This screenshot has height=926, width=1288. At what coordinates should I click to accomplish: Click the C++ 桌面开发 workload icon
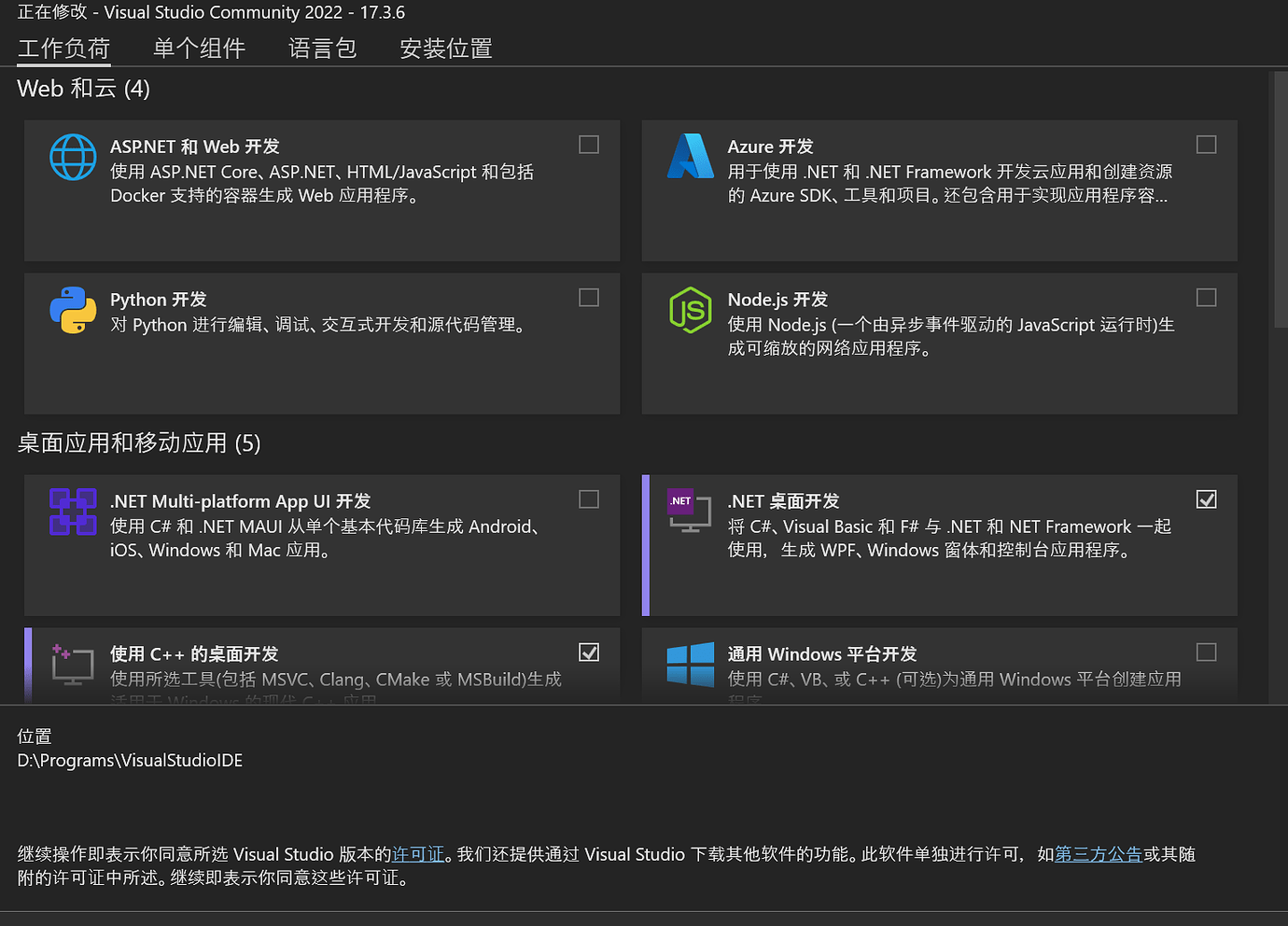pyautogui.click(x=73, y=665)
